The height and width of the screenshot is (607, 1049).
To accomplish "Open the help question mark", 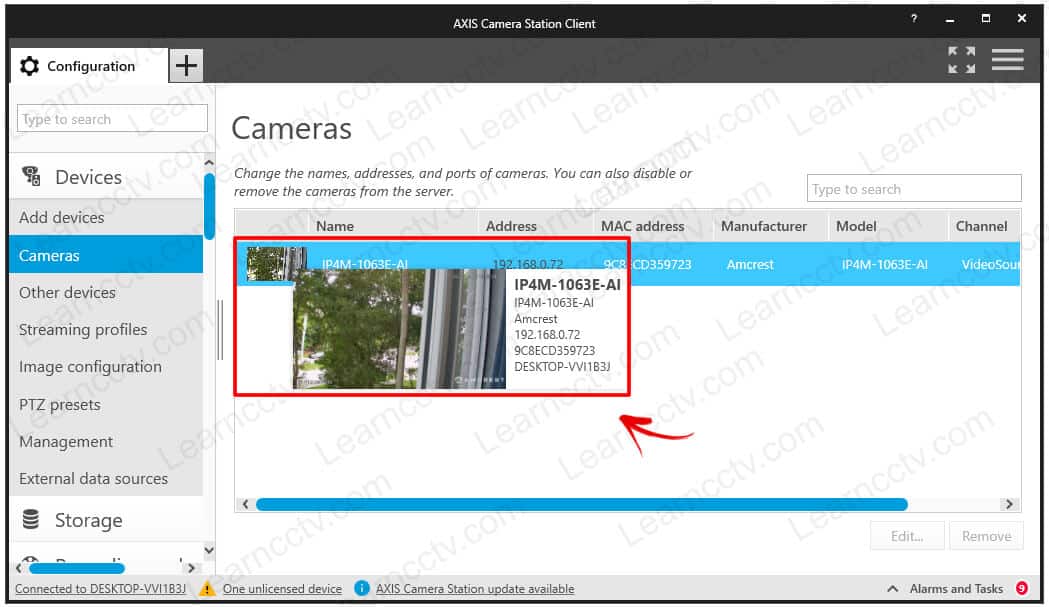I will coord(914,19).
